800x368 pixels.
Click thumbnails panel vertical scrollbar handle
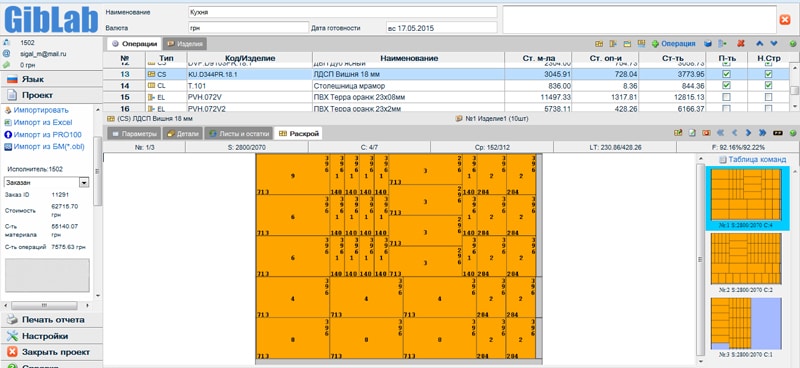pyautogui.click(x=701, y=260)
